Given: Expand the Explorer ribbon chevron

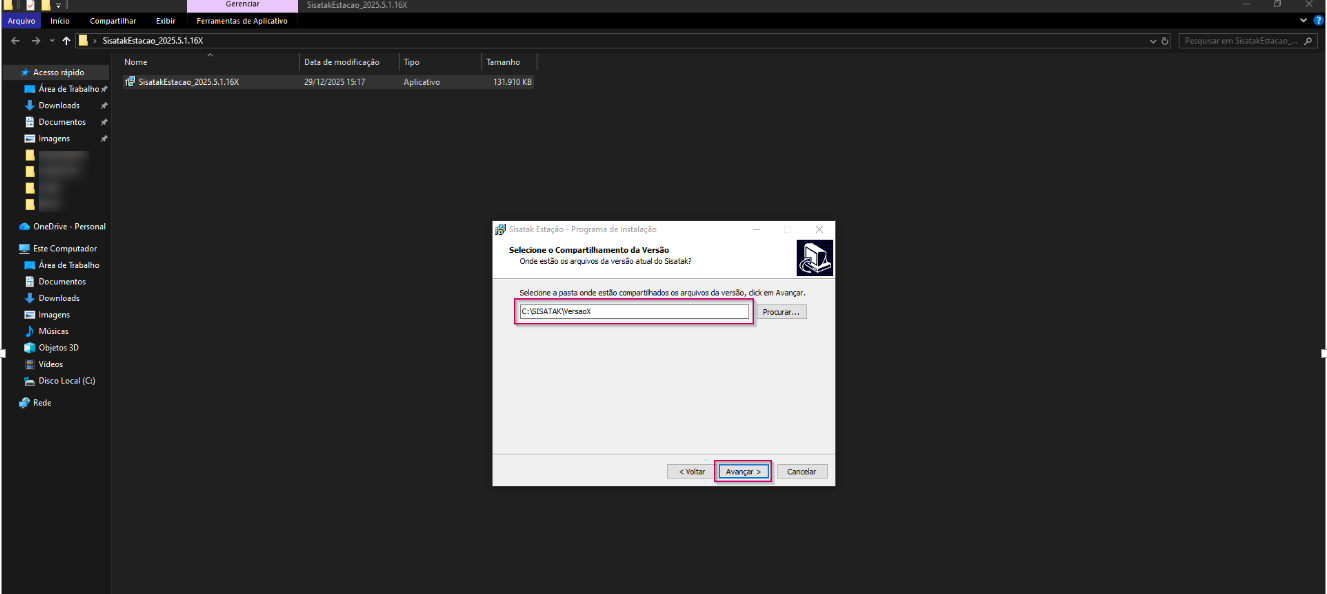Looking at the screenshot, I should tap(1304, 20).
